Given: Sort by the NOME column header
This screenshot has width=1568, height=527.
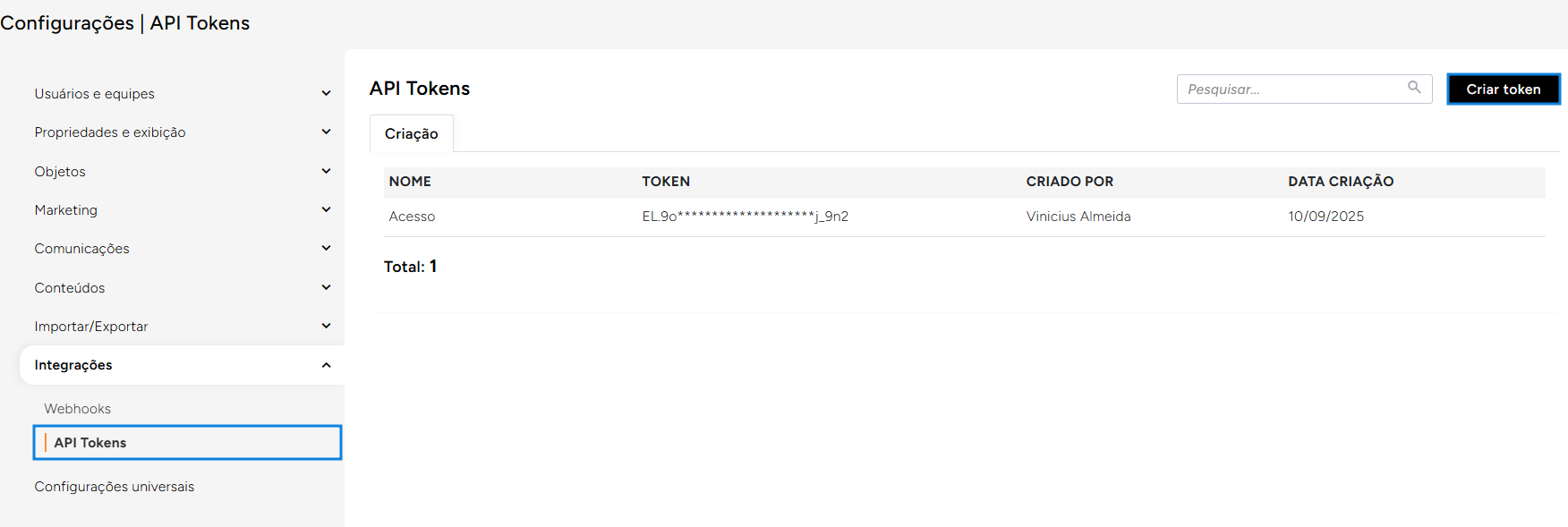Looking at the screenshot, I should click(410, 182).
